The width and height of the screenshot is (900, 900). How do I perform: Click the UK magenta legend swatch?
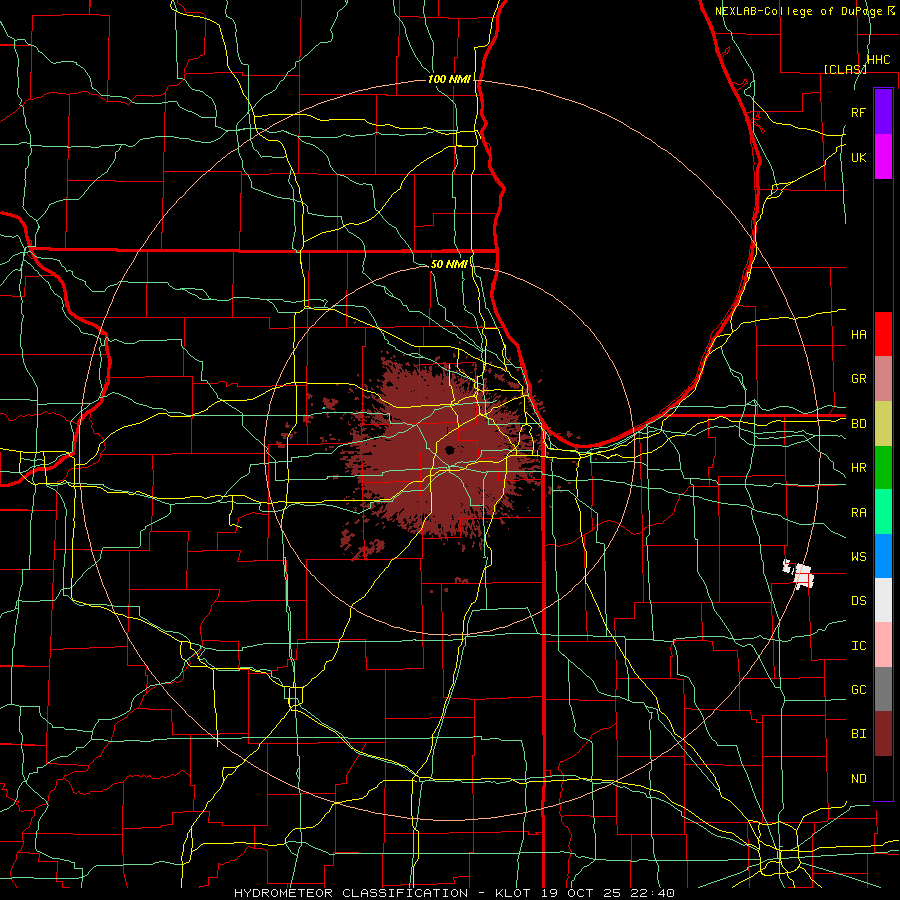coord(883,157)
